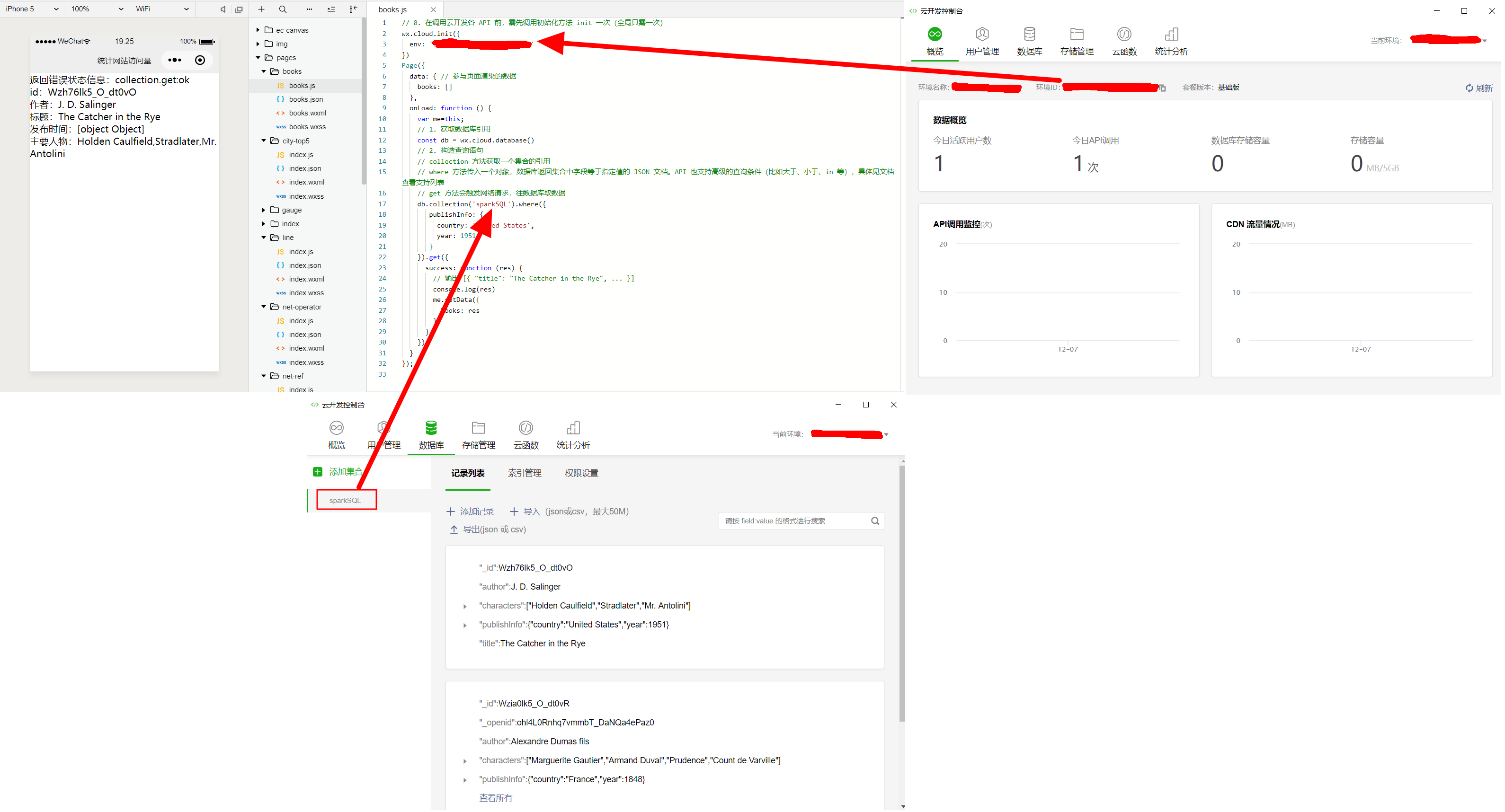Select the 记录列表 tab
Image resolution: width=1505 pixels, height=812 pixels.
[x=466, y=472]
